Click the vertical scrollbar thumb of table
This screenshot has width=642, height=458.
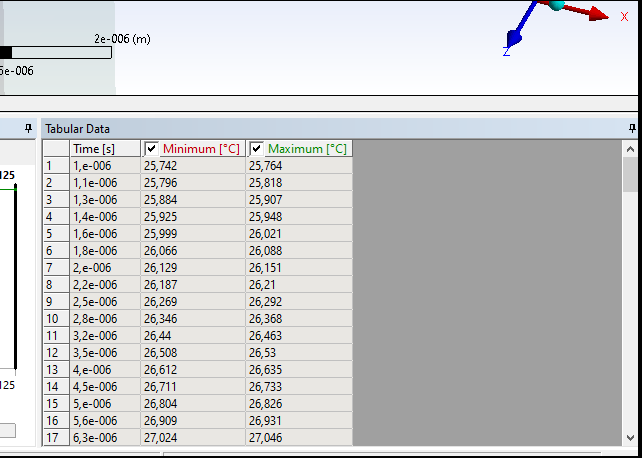(631, 175)
